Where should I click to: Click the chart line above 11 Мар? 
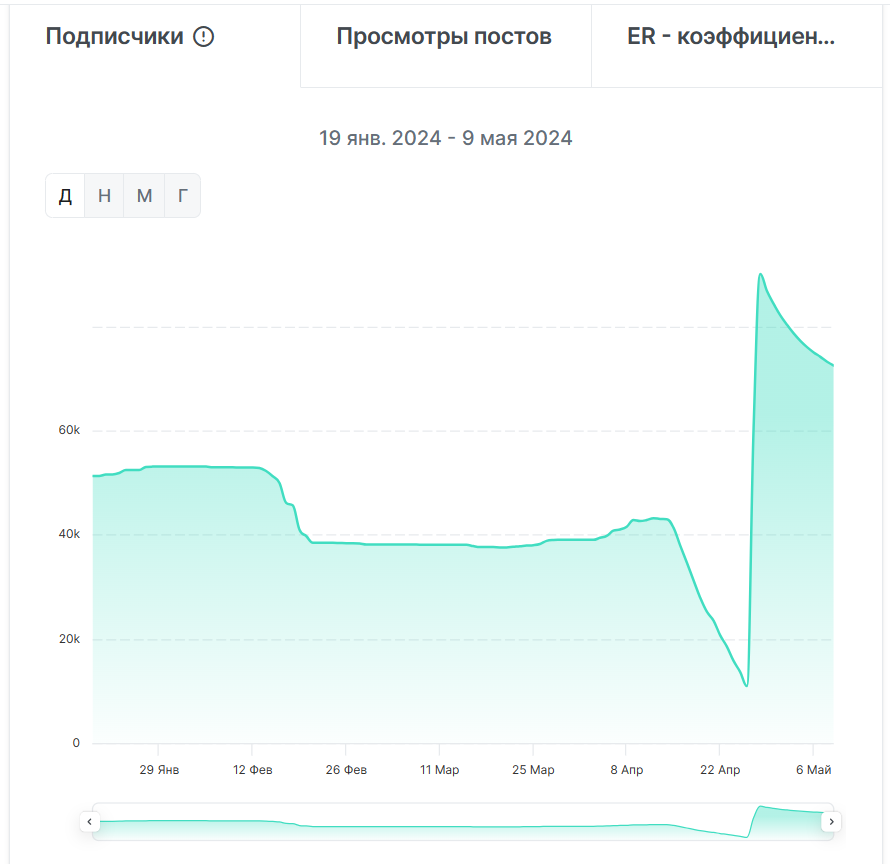coord(439,545)
